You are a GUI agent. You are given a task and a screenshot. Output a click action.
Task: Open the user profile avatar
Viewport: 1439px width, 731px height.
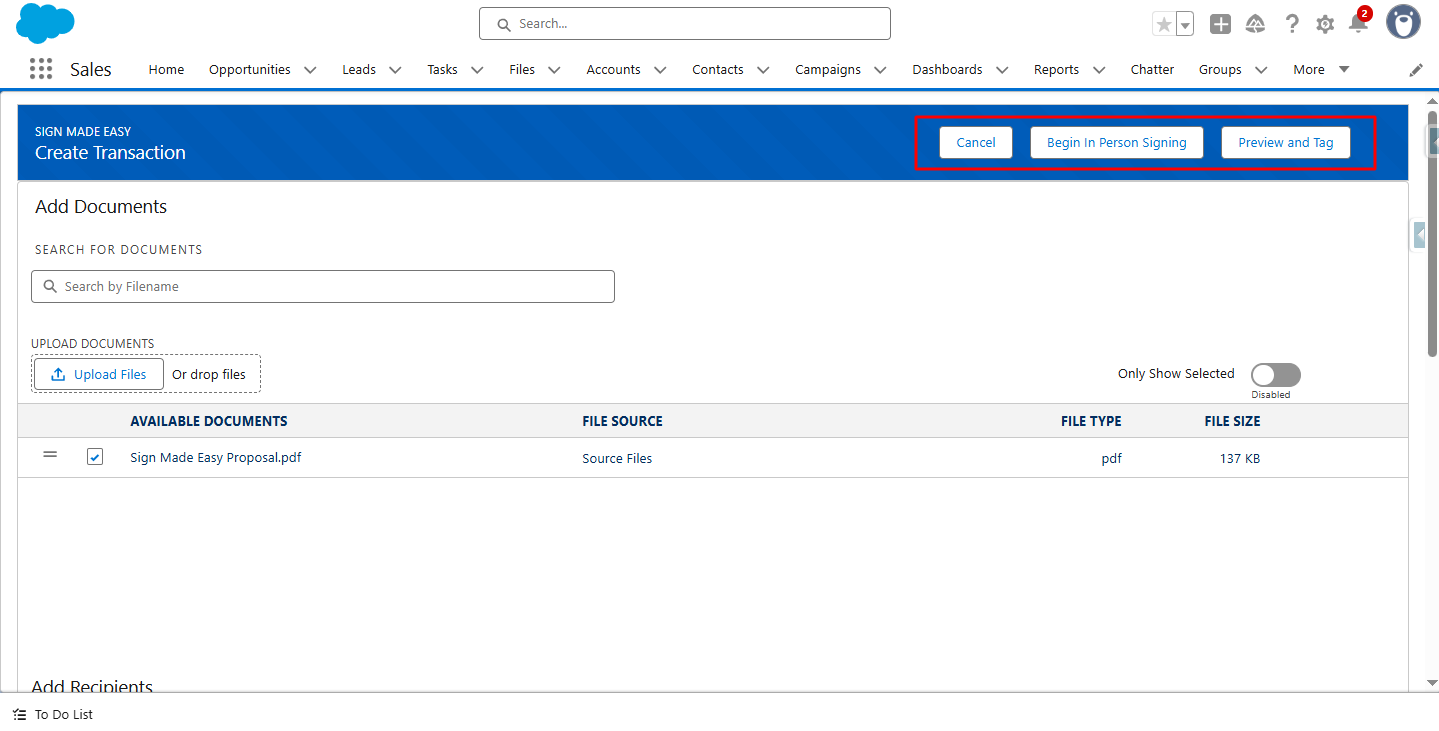1403,22
